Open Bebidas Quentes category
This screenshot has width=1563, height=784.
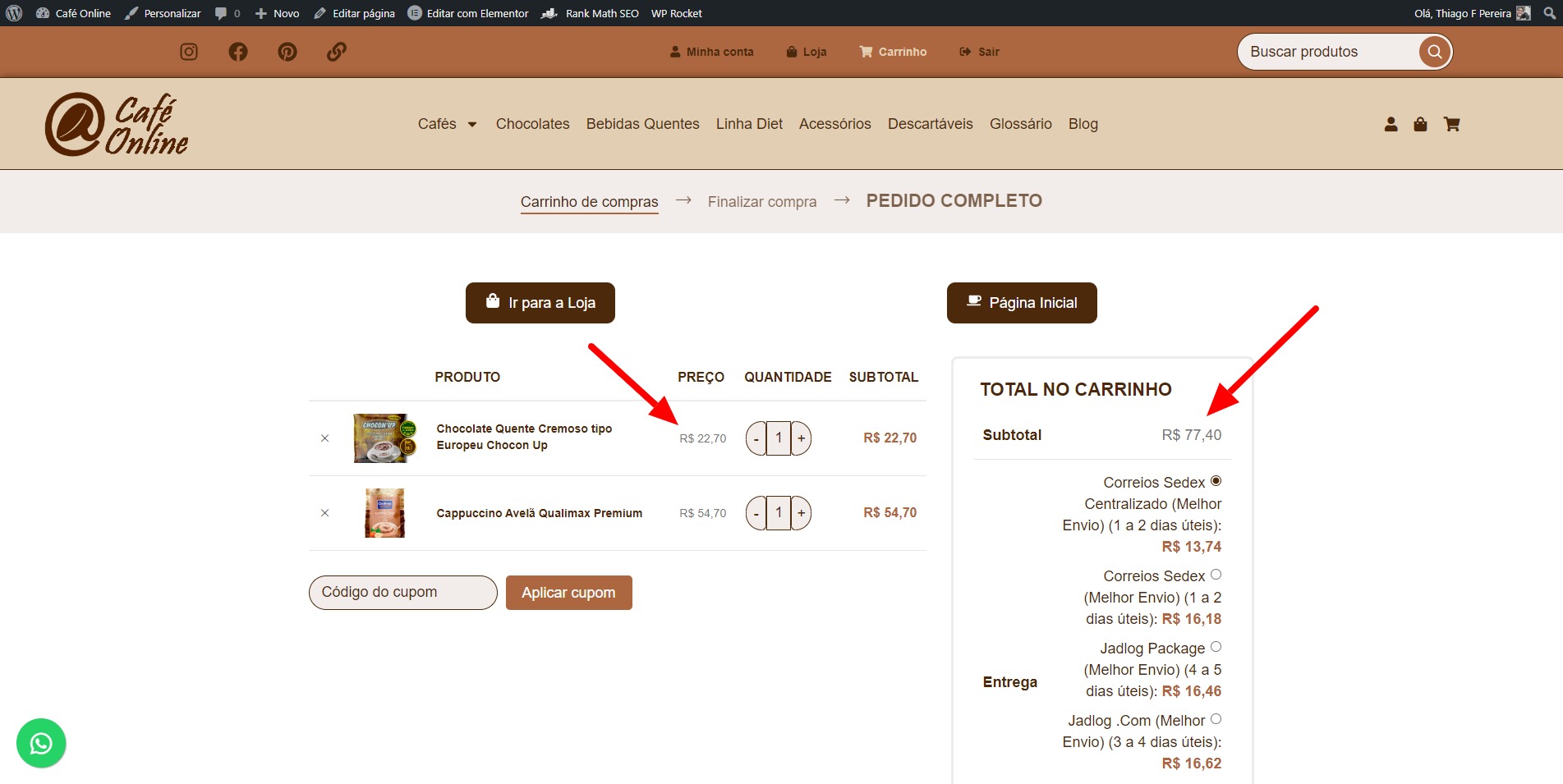(x=643, y=124)
